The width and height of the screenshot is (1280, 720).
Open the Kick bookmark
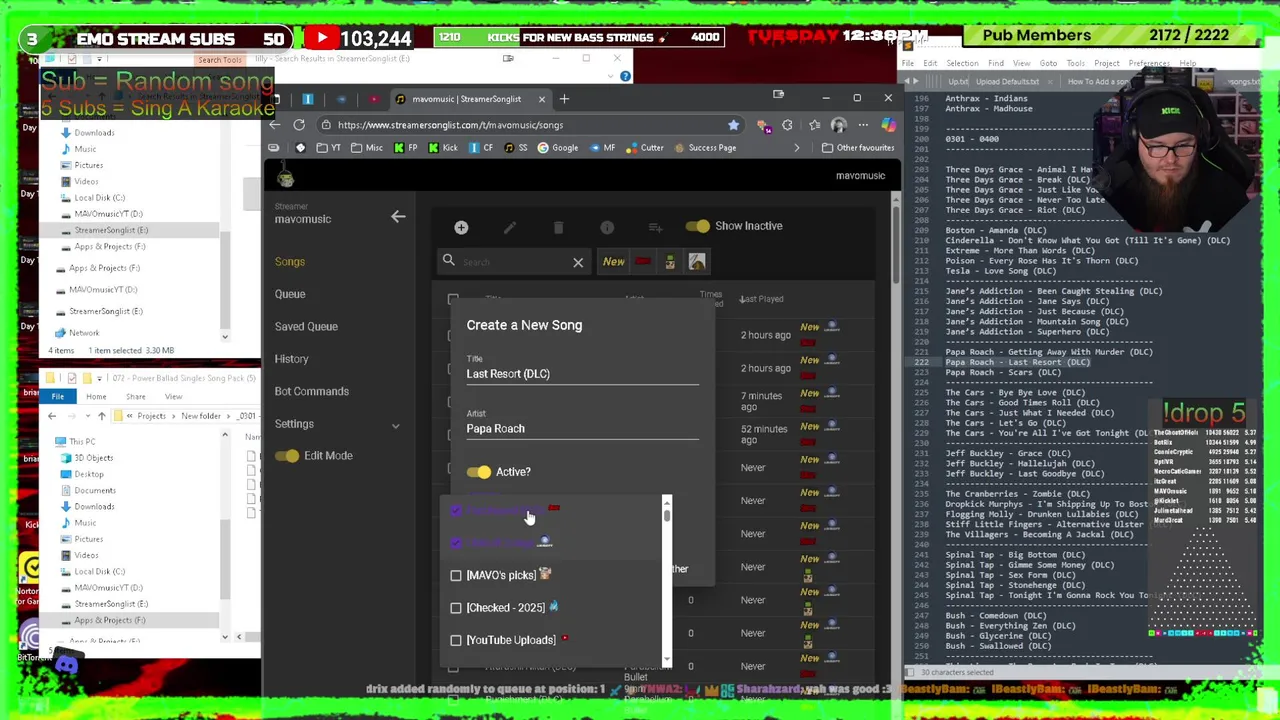[x=442, y=148]
